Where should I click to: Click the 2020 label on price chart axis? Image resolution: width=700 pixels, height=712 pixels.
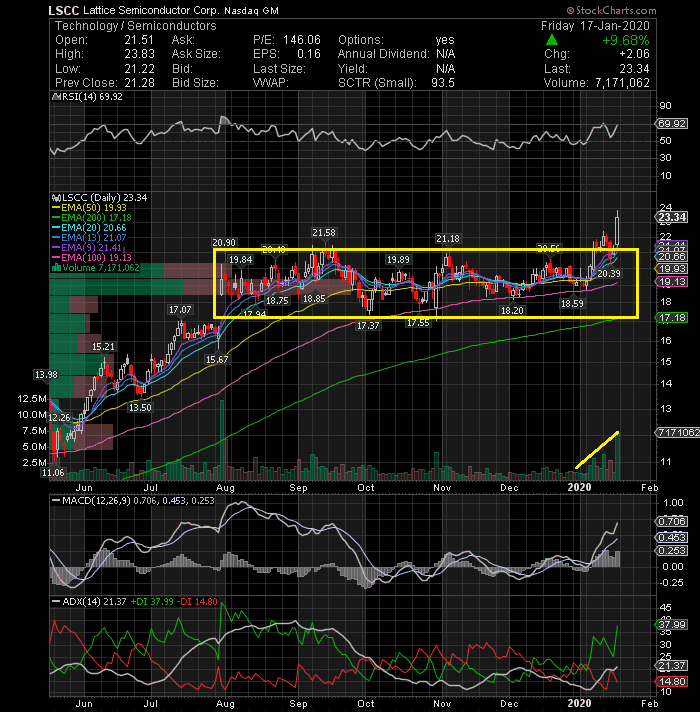(580, 488)
